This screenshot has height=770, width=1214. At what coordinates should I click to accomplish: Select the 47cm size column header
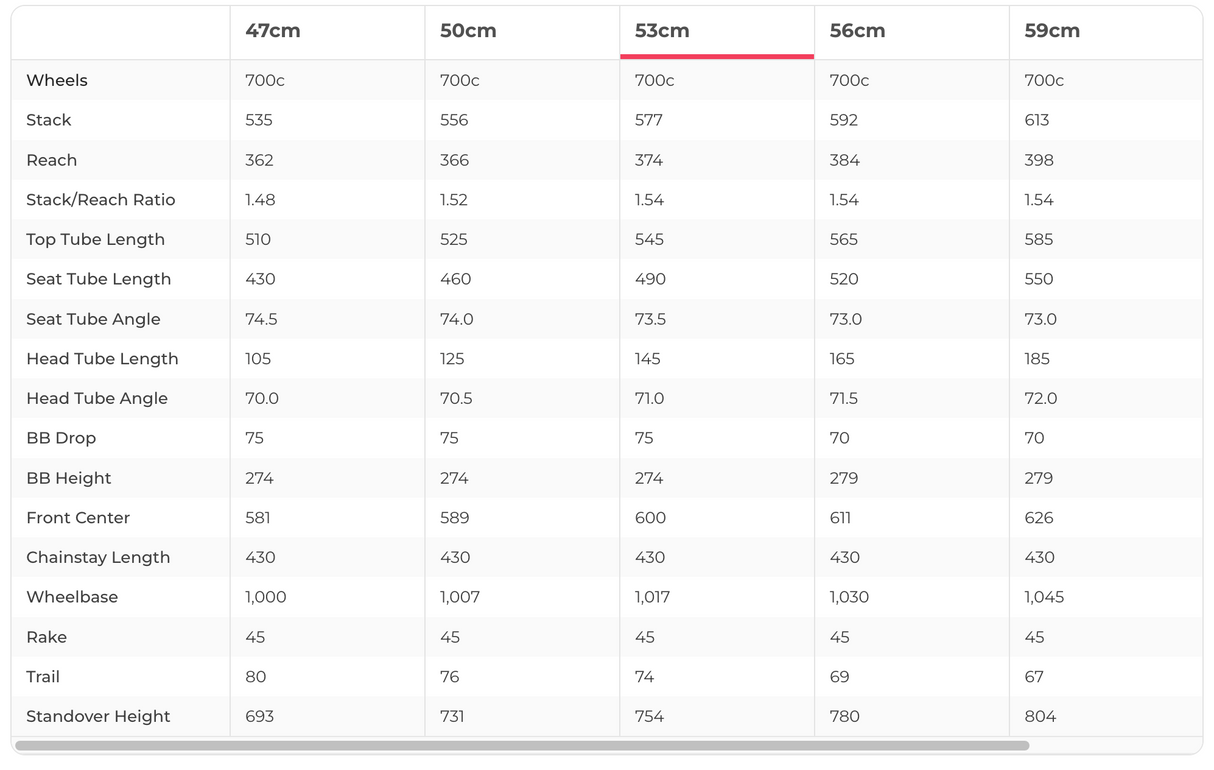[x=273, y=31]
